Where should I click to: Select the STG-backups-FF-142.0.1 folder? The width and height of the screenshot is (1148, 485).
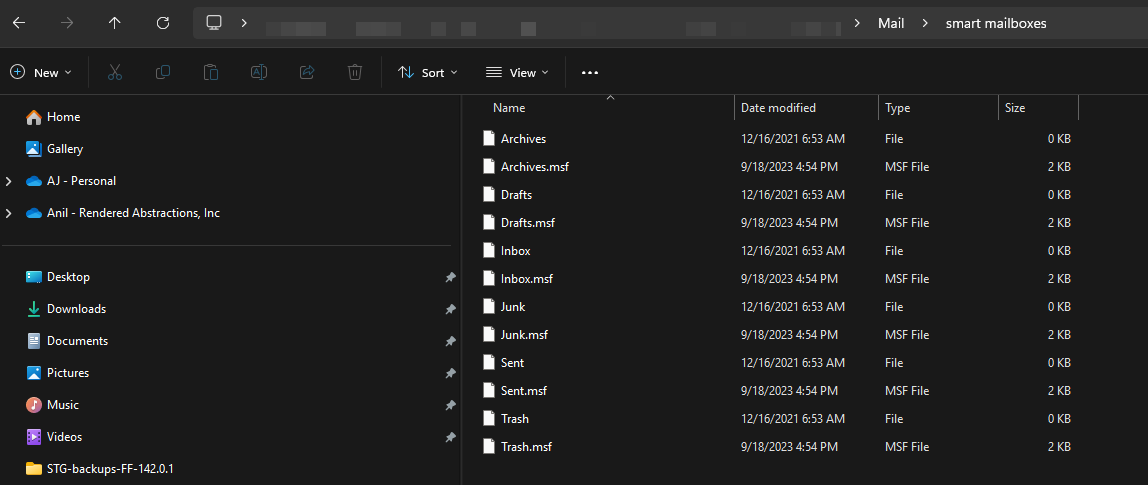pos(103,468)
